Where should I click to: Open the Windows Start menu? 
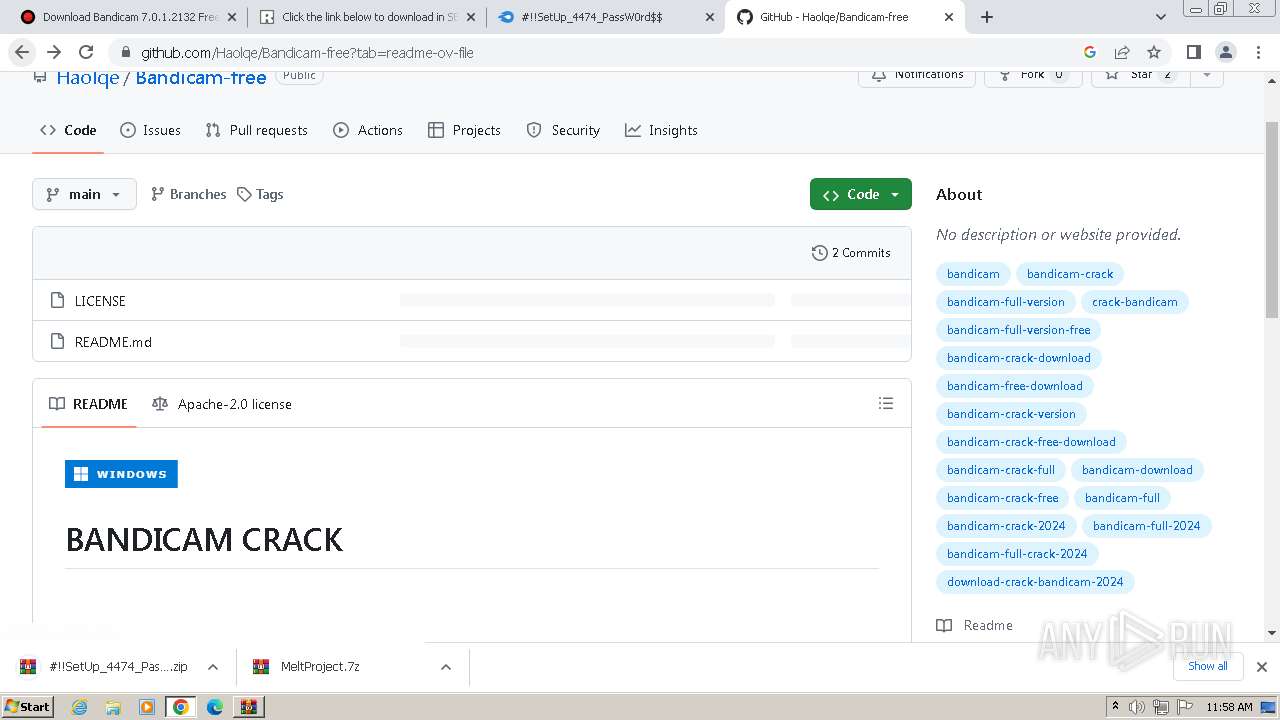click(x=28, y=706)
